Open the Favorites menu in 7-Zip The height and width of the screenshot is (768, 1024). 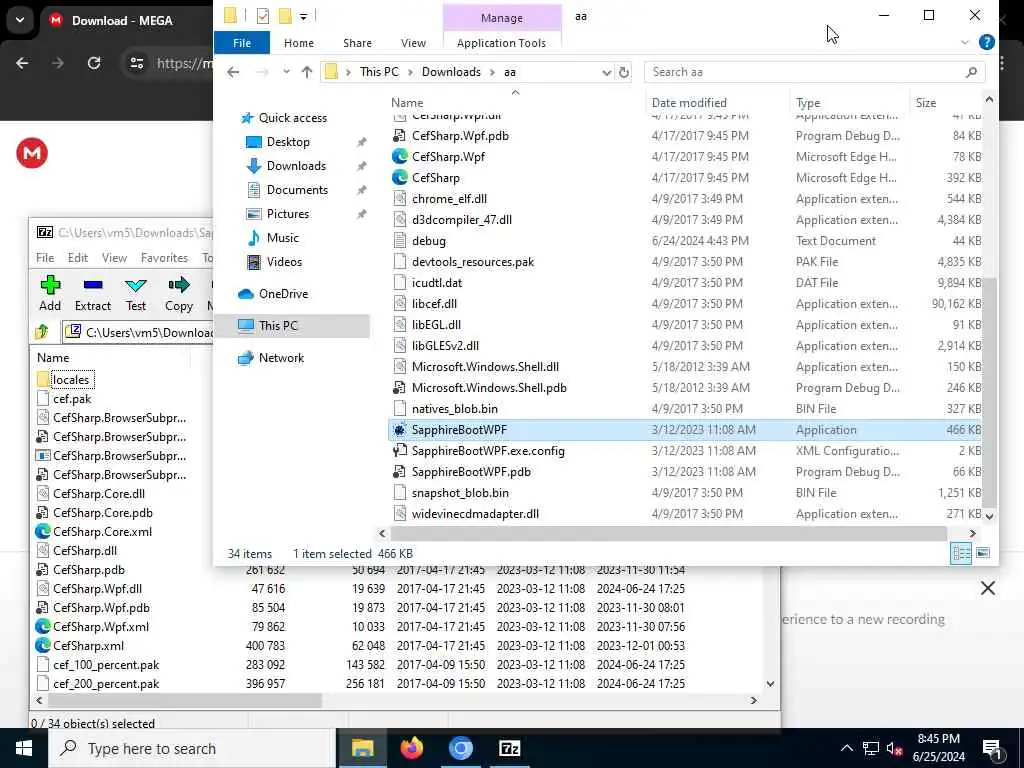click(x=165, y=258)
